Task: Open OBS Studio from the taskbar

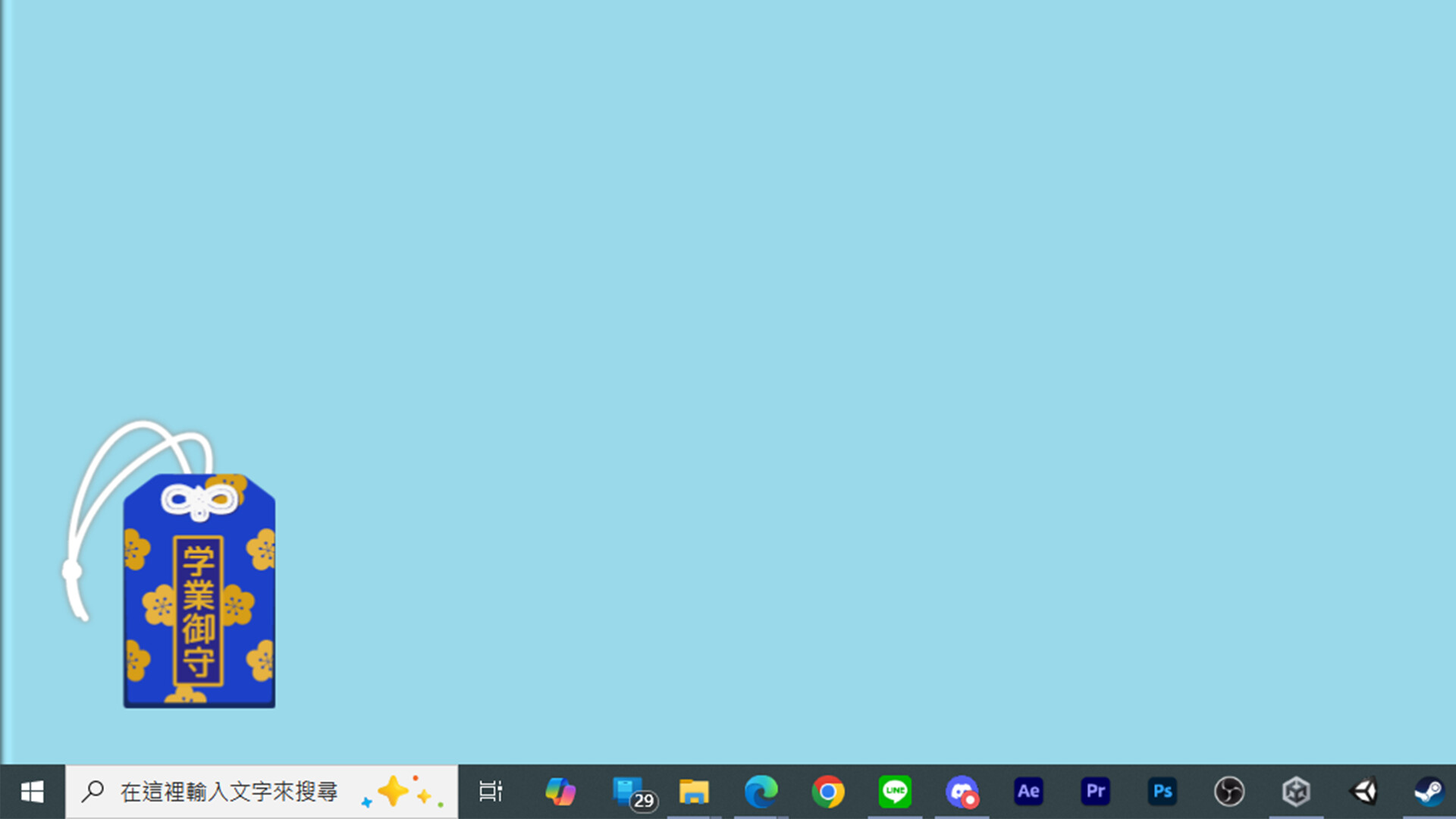Action: pos(1228,792)
